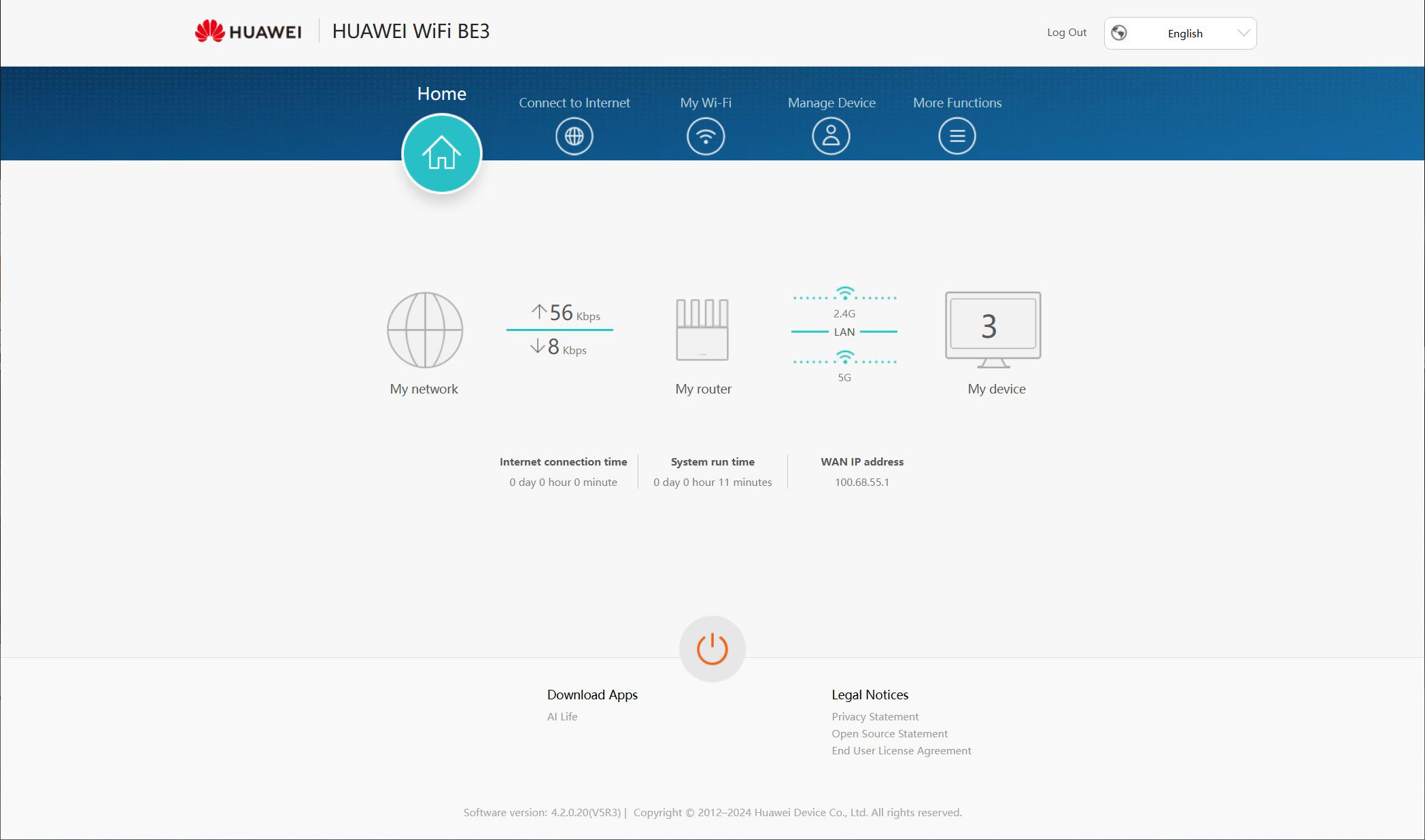Screen dimensions: 1425x840
Task: Click the My router label
Action: coord(703,389)
